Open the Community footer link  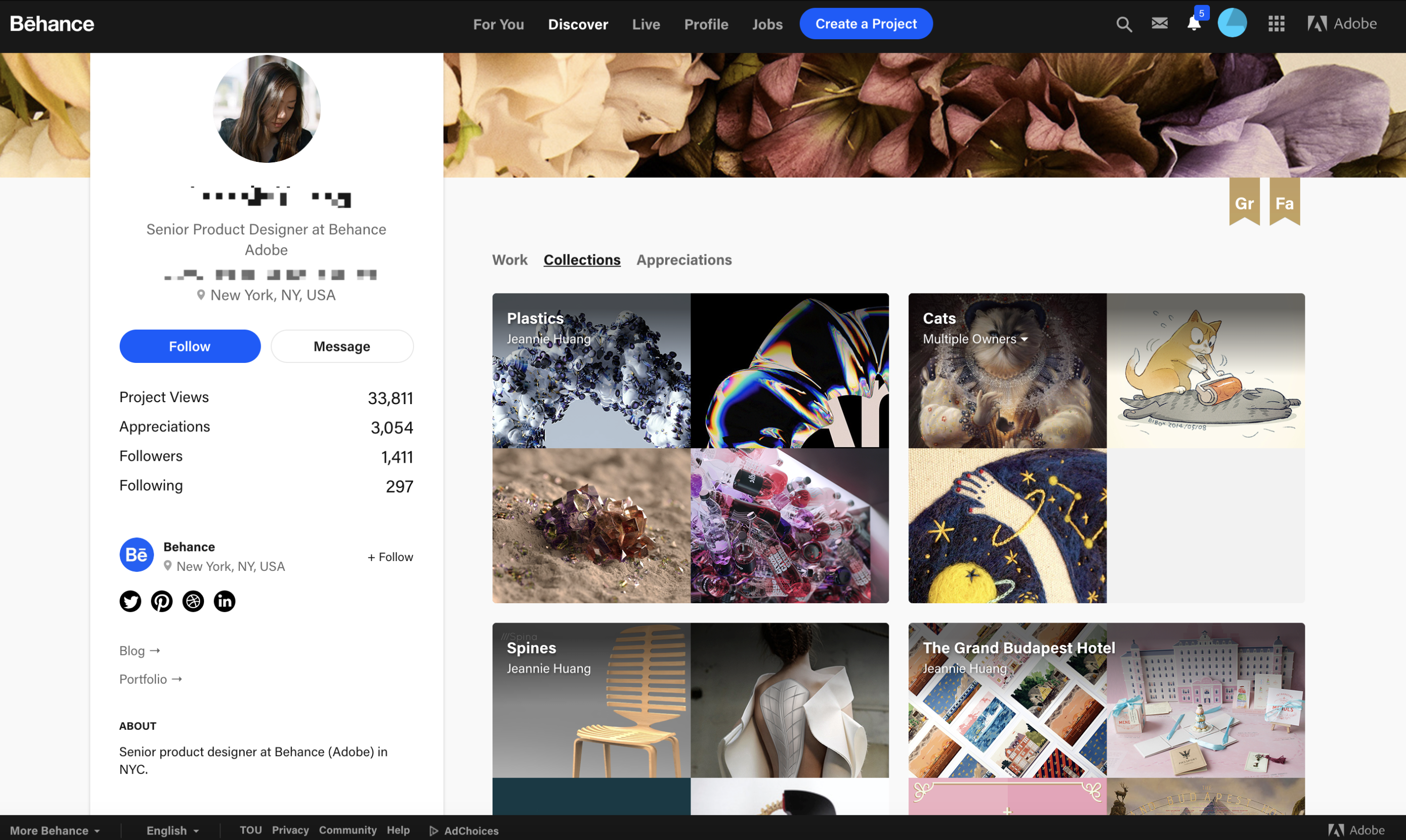[x=348, y=830]
